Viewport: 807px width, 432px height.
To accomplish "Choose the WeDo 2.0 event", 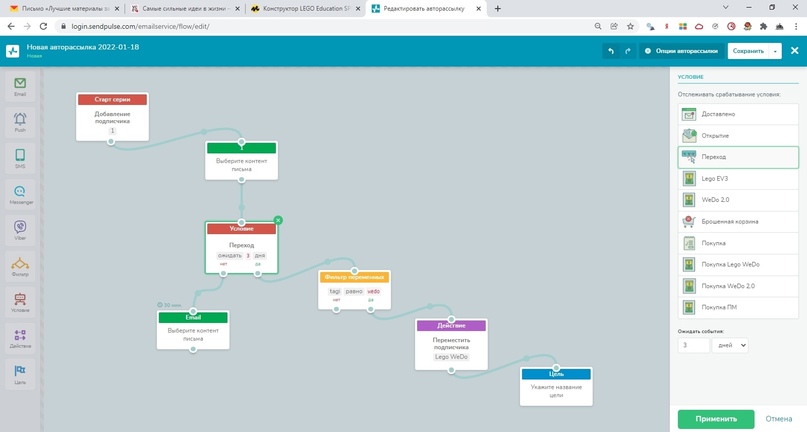I will click(738, 200).
